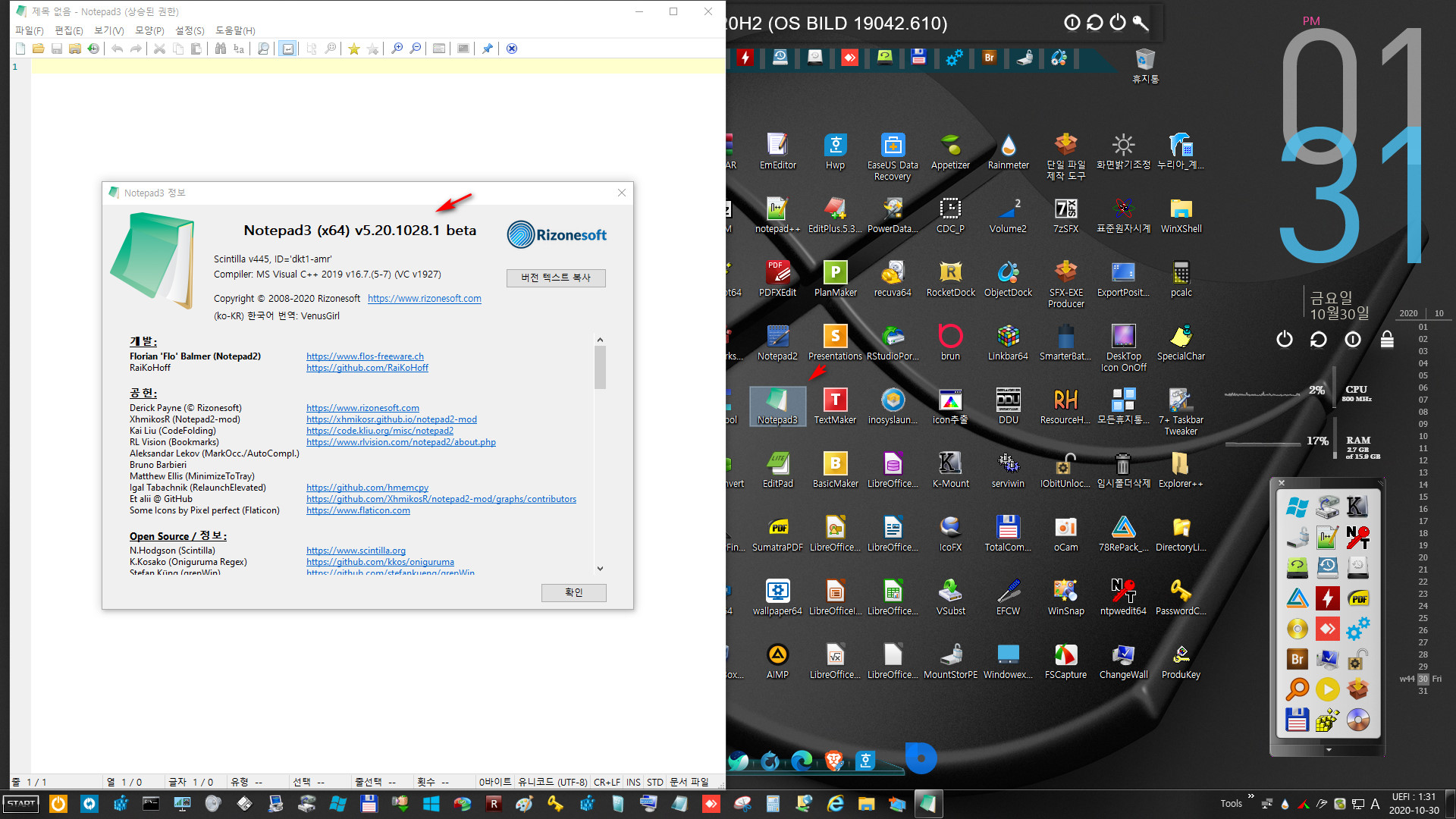The image size is (1456, 819).
Task: Click the START button on the taskbar
Action: [21, 804]
